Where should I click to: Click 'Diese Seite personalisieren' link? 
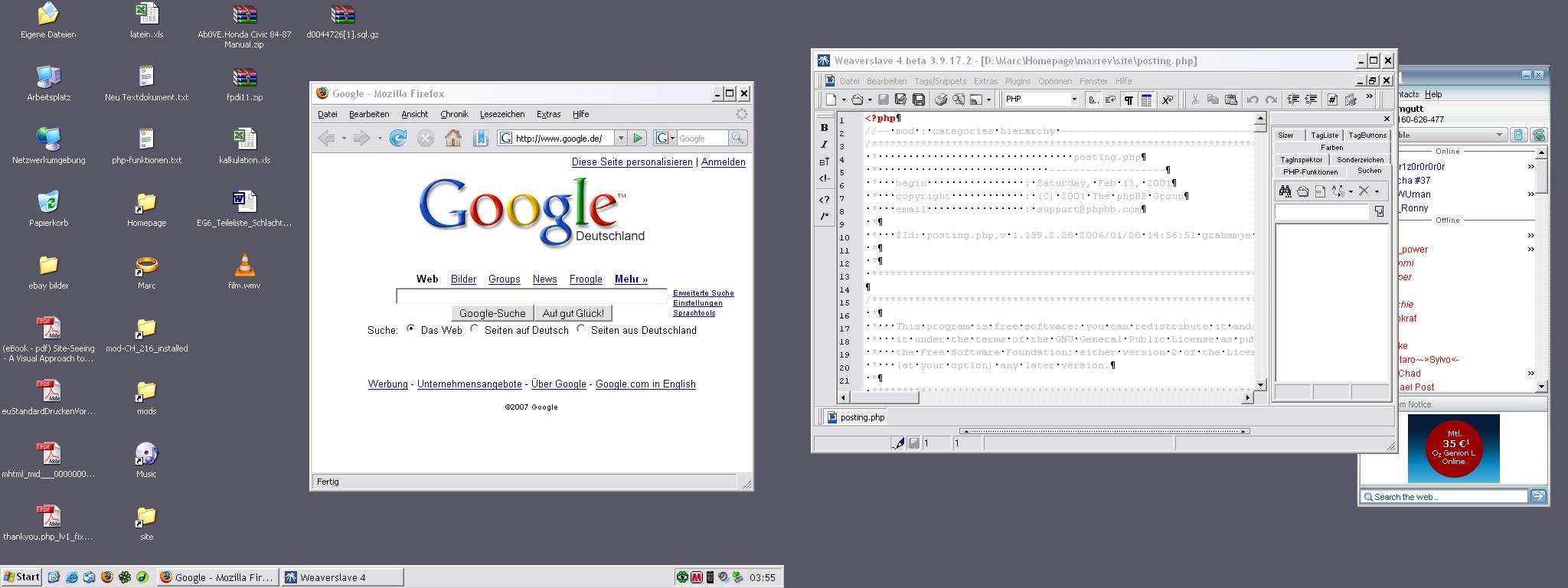pos(632,162)
